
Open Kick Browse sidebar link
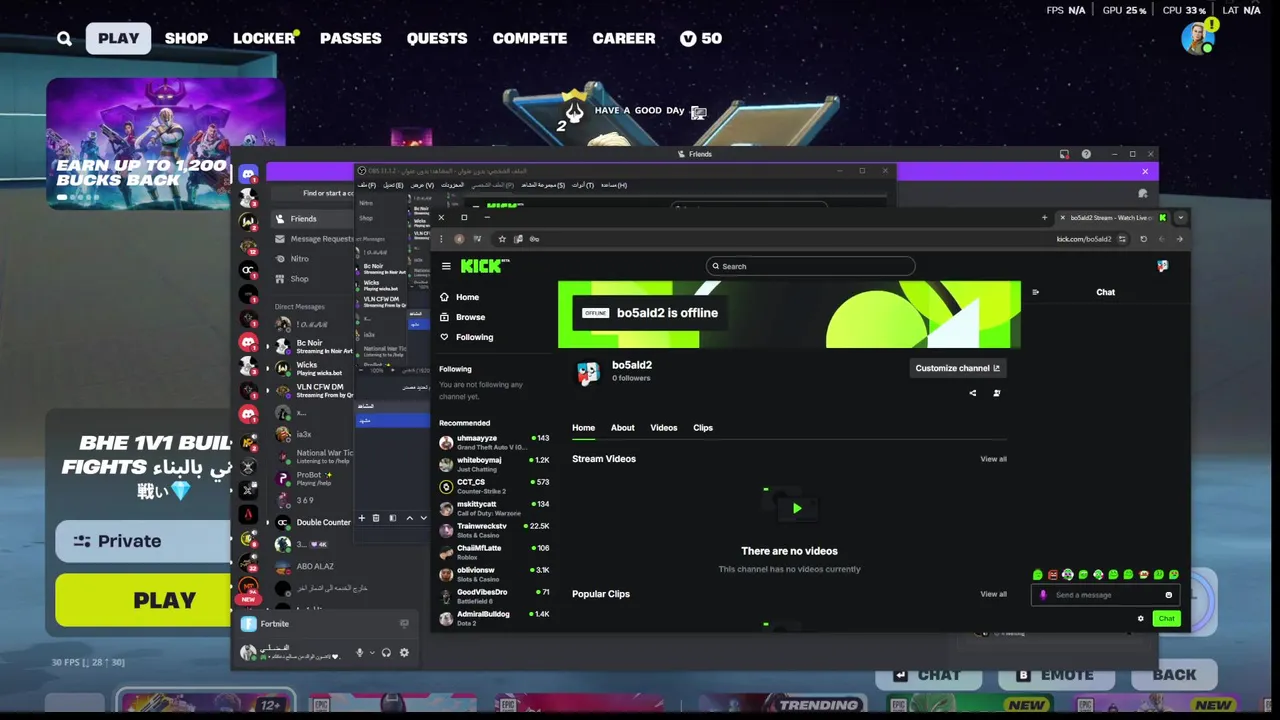[x=470, y=317]
